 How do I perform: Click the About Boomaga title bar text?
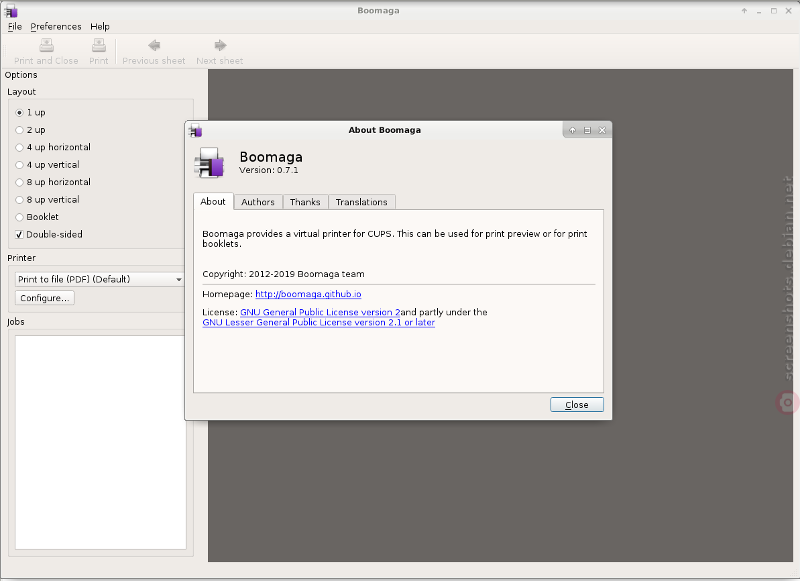385,130
